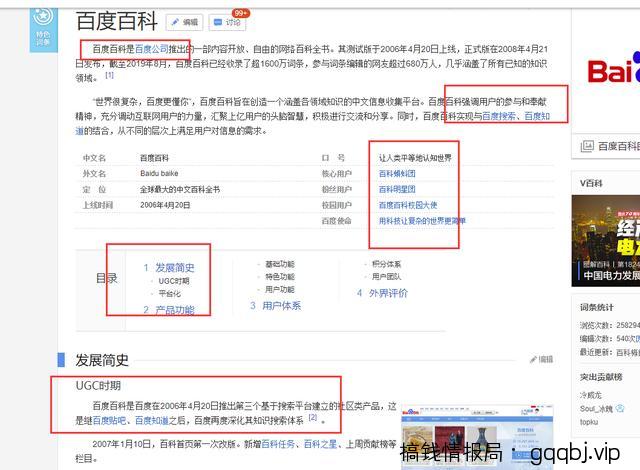Viewport: 640px width, 470px height.
Task: Open contributor topku profile
Action: point(589,422)
